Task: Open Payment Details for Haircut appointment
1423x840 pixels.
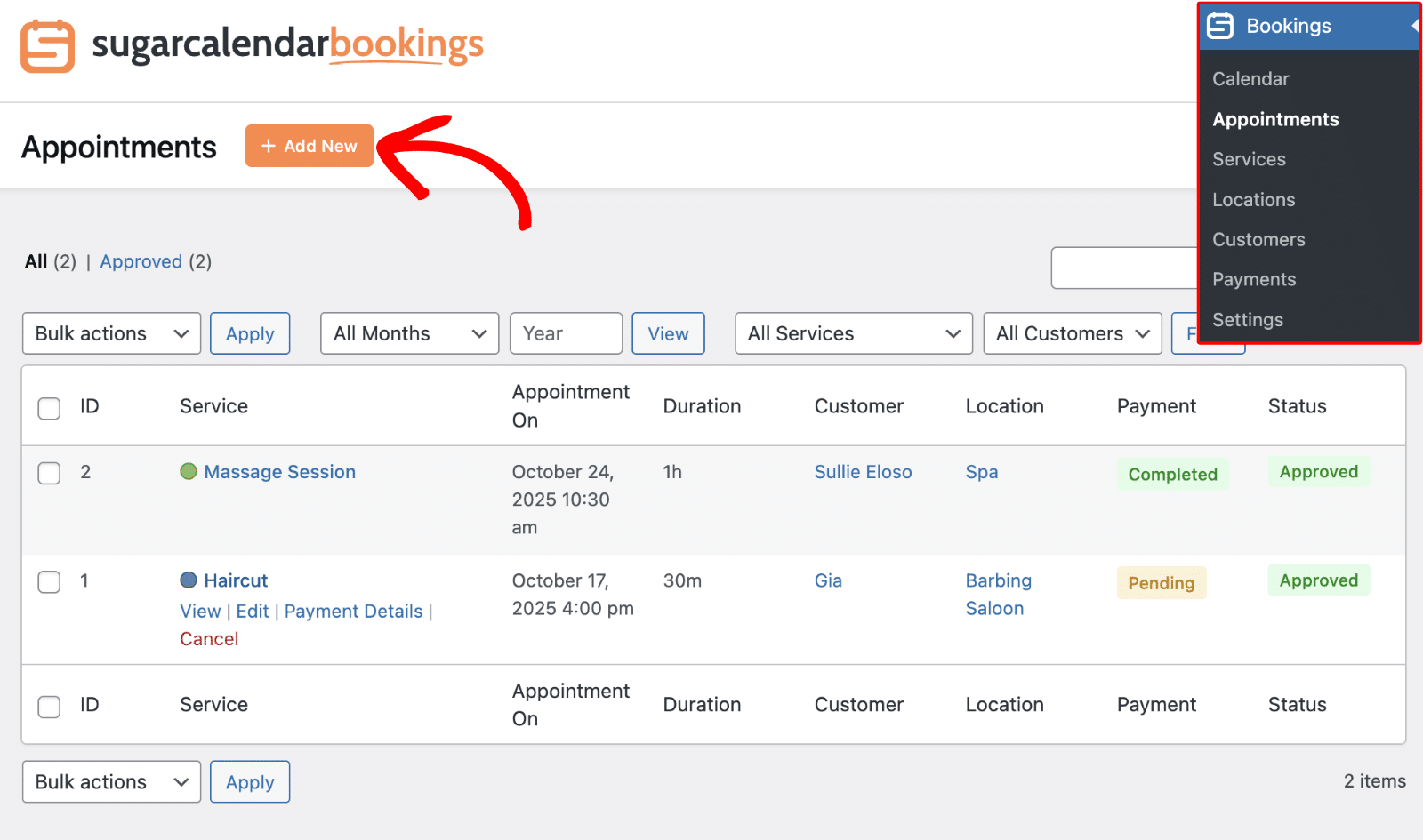Action: 353,612
